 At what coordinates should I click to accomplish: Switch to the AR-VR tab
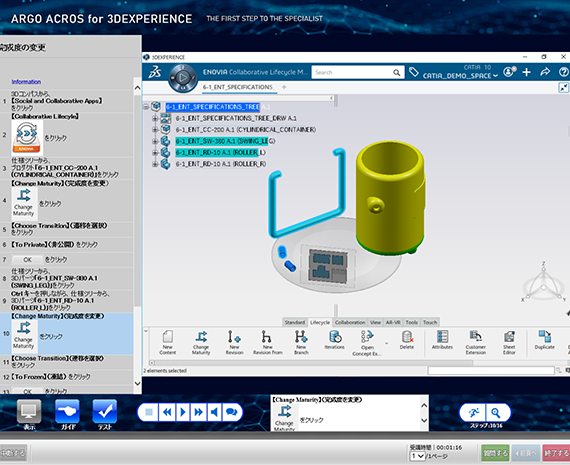coord(393,322)
